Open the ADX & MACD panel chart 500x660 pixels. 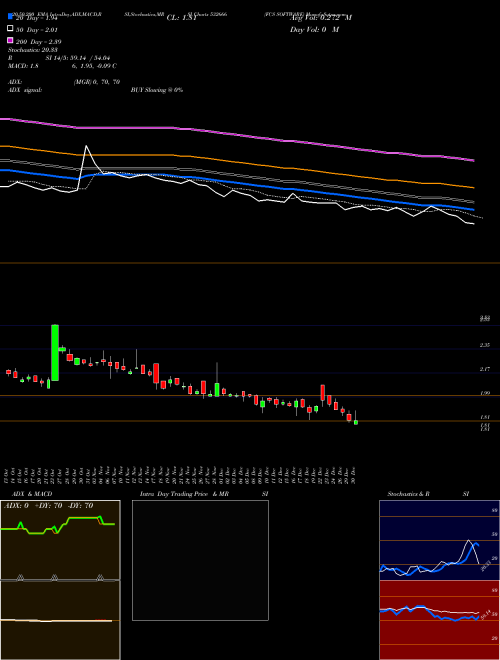click(x=60, y=580)
